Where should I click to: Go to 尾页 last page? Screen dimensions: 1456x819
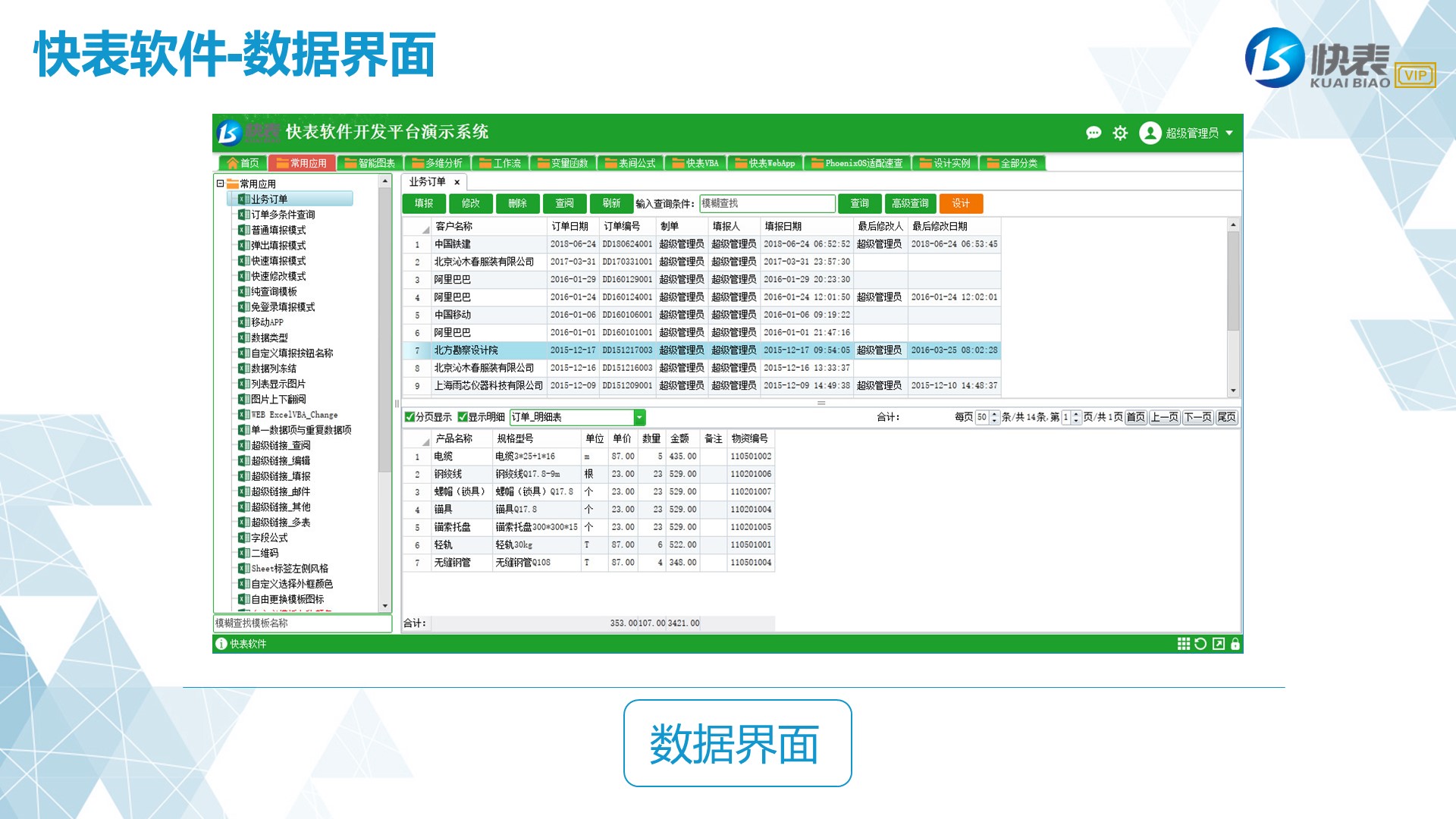(x=1226, y=417)
